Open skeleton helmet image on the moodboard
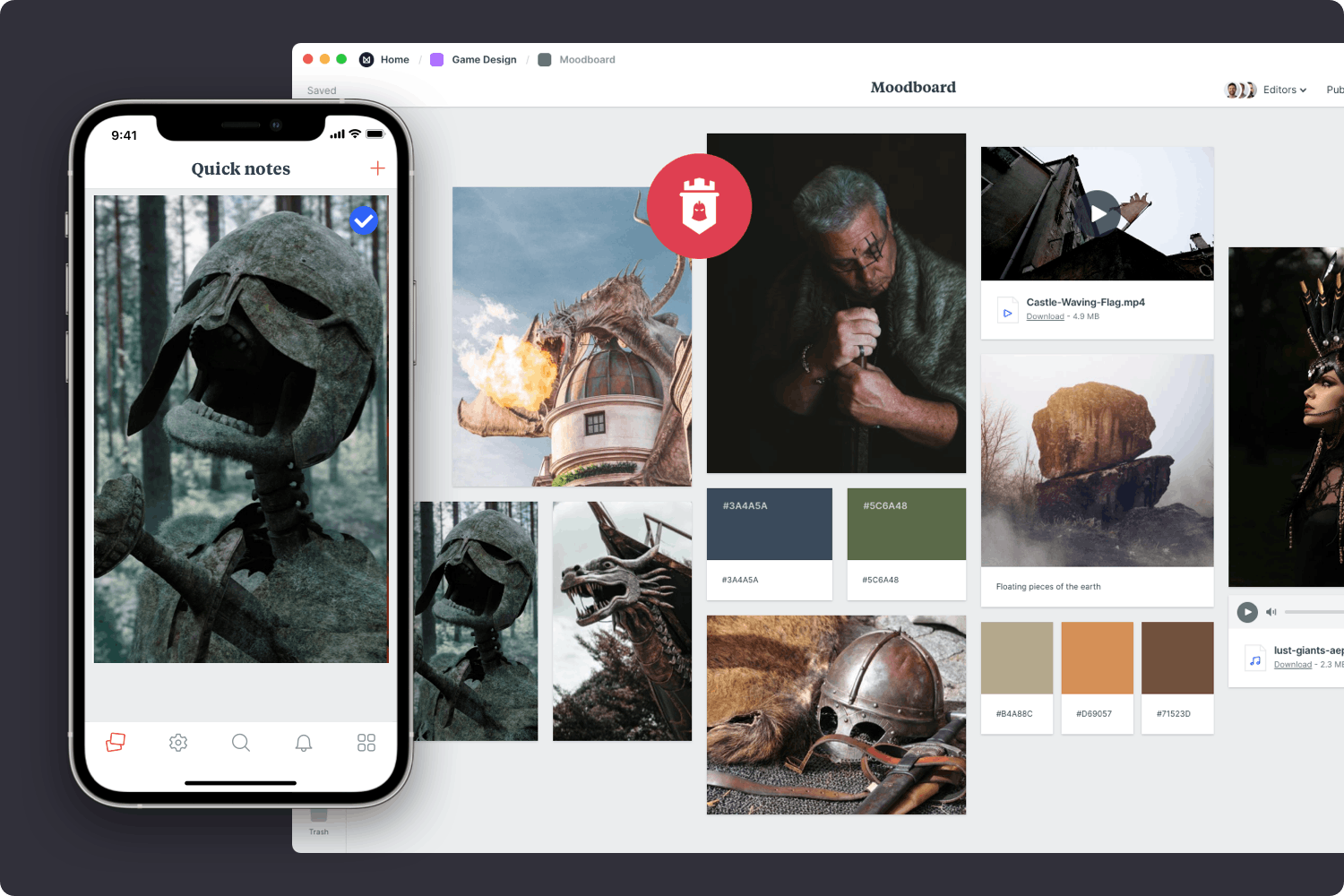The width and height of the screenshot is (1344, 896). click(x=476, y=621)
